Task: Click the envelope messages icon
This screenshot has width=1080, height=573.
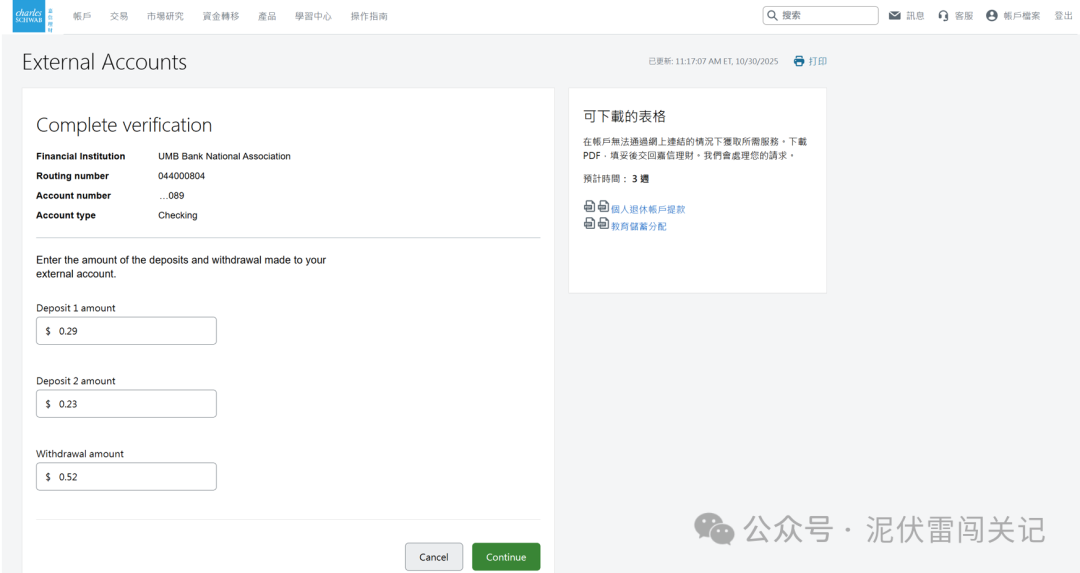Action: point(894,15)
